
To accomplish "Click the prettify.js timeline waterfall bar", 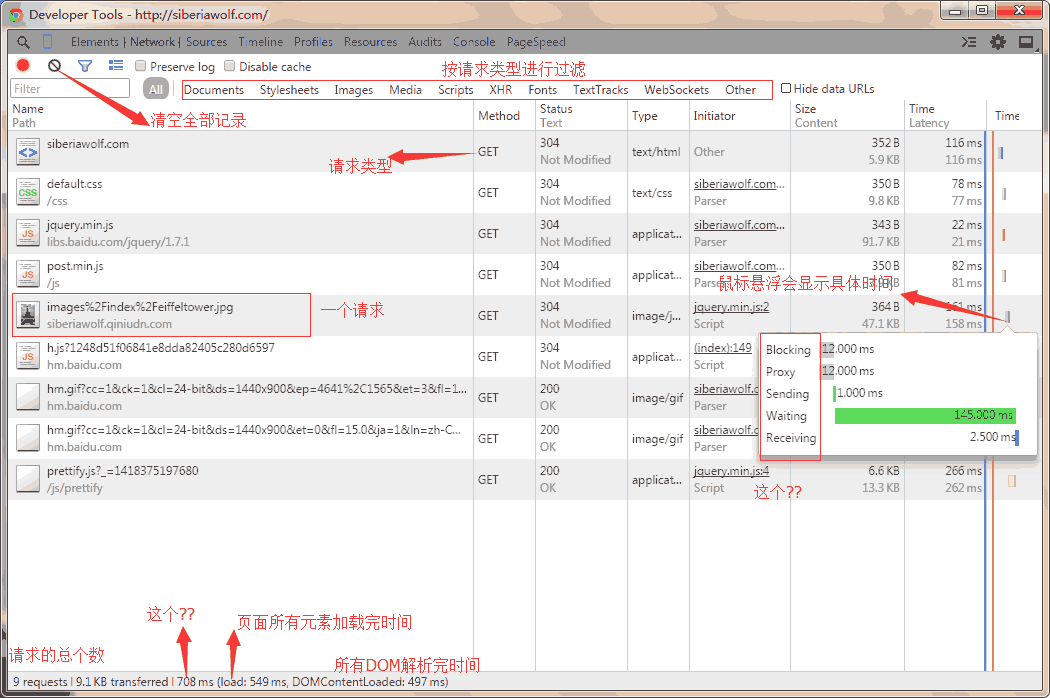I will (x=1012, y=480).
